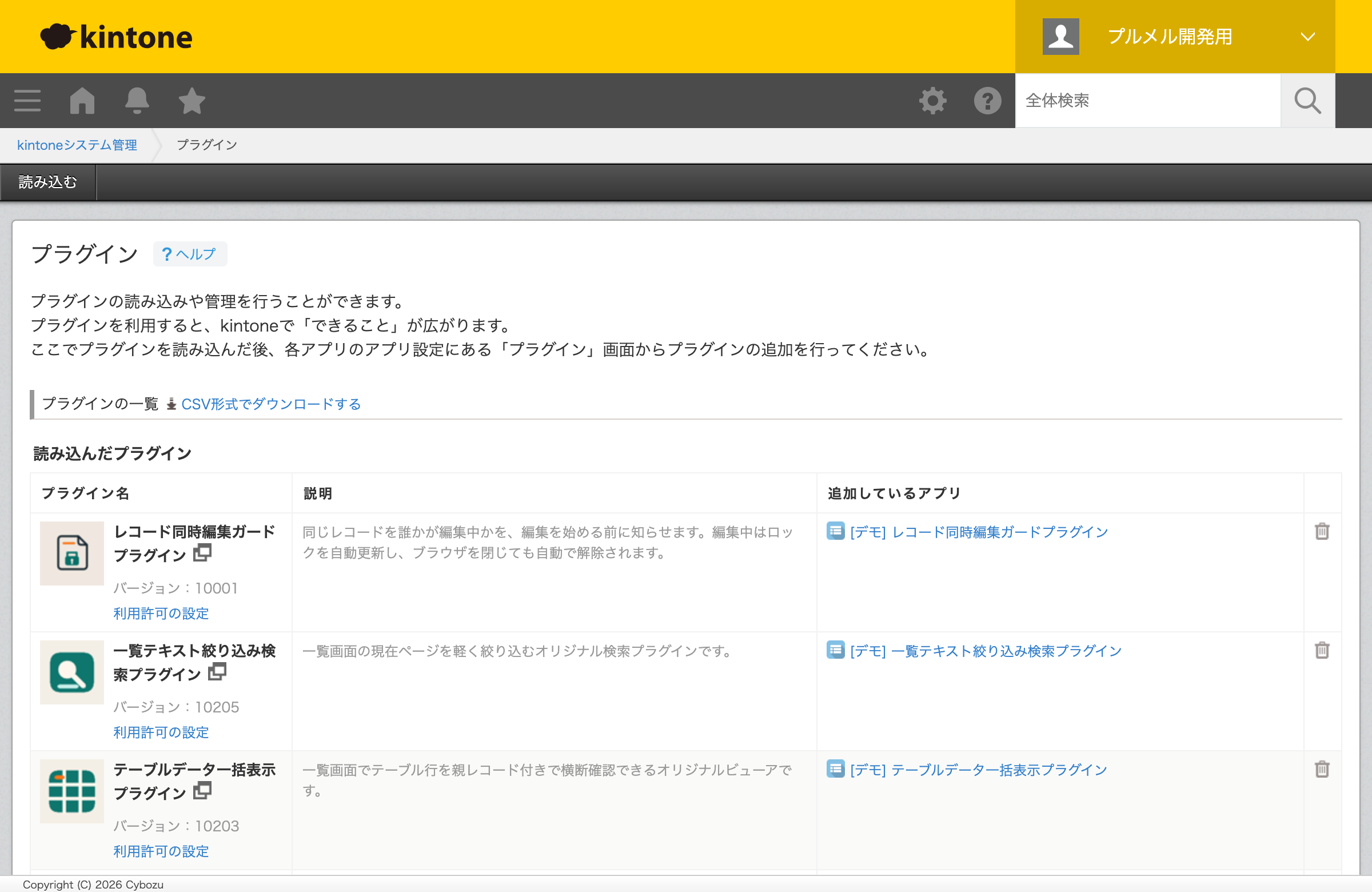Click the レコード同時編集ガードプラグイン name text
The width and height of the screenshot is (1372, 892).
tap(194, 543)
